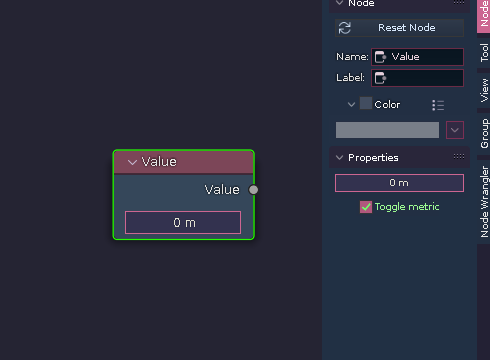The width and height of the screenshot is (490, 360).
Task: Click the empty Label input field
Action: [x=417, y=78]
